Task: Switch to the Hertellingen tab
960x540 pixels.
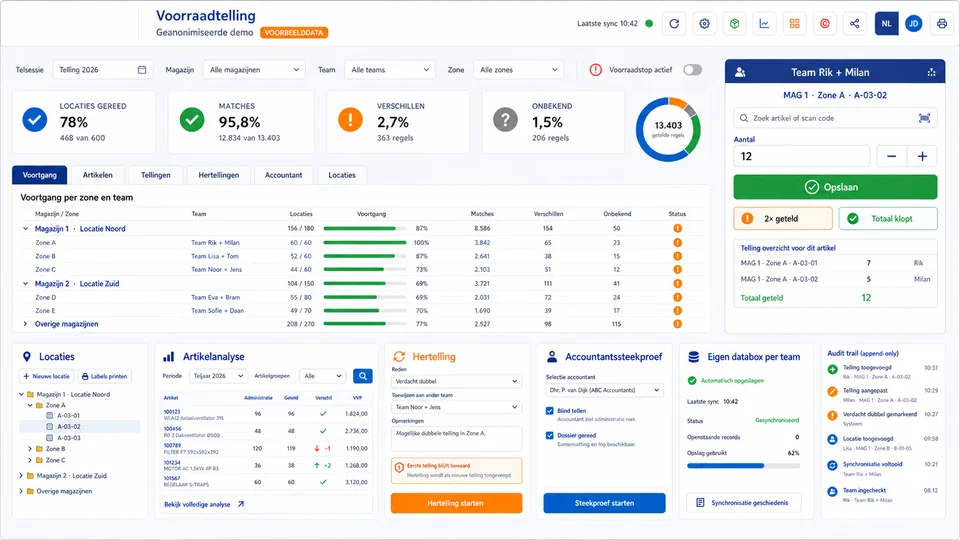Action: tap(219, 175)
